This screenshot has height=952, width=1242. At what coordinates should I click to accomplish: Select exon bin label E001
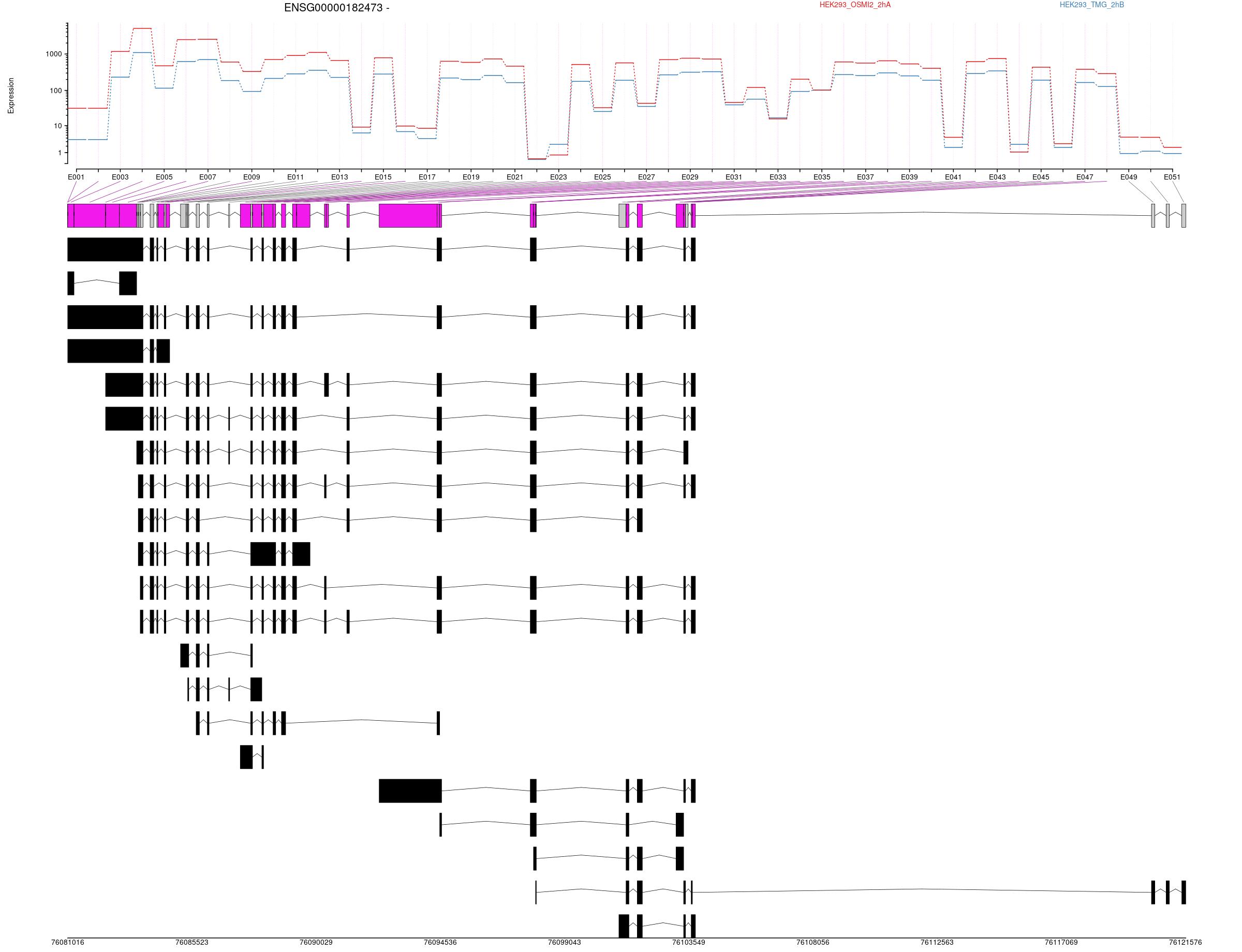click(x=76, y=177)
